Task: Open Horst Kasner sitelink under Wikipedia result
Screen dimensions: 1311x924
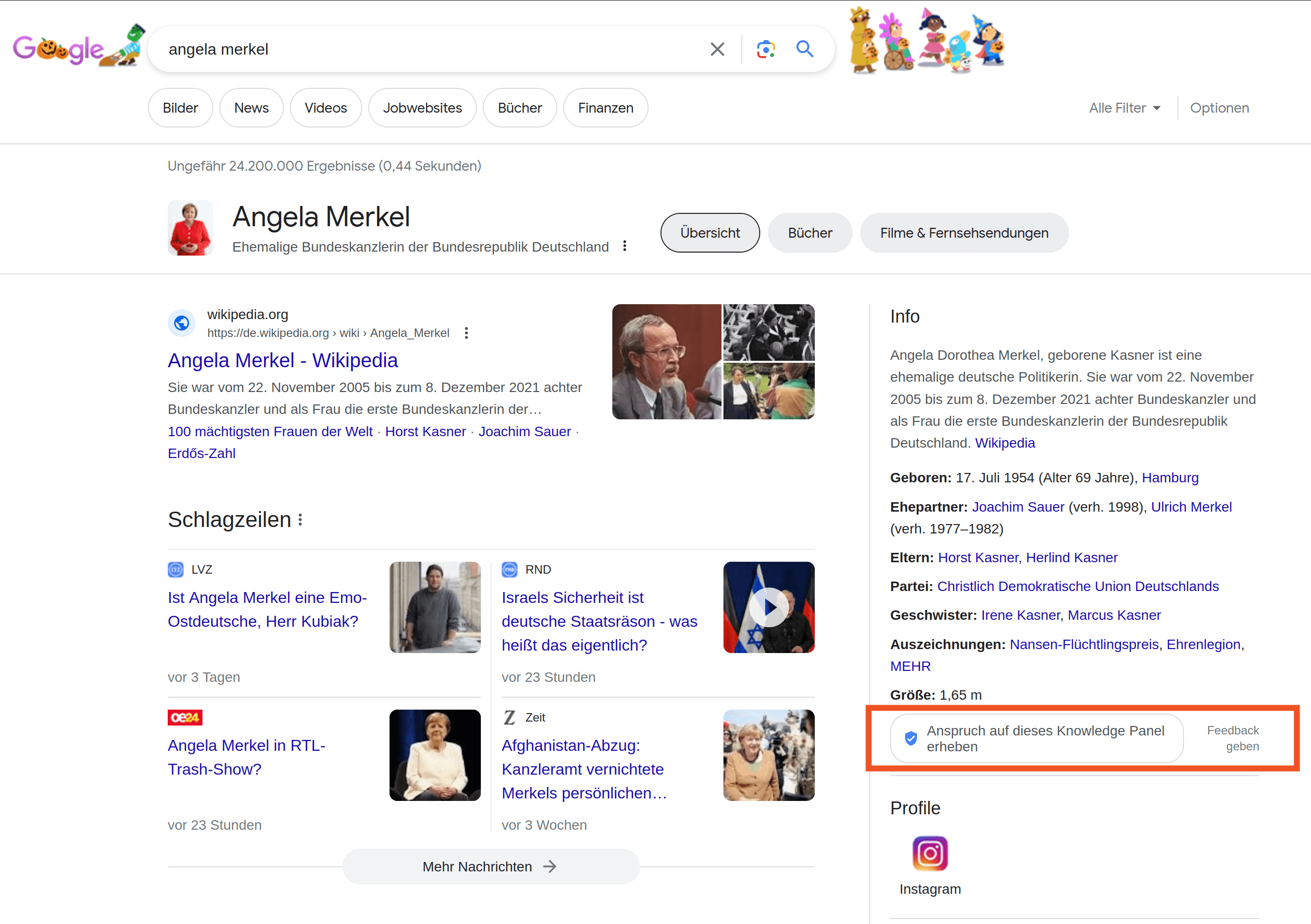Action: [x=425, y=432]
